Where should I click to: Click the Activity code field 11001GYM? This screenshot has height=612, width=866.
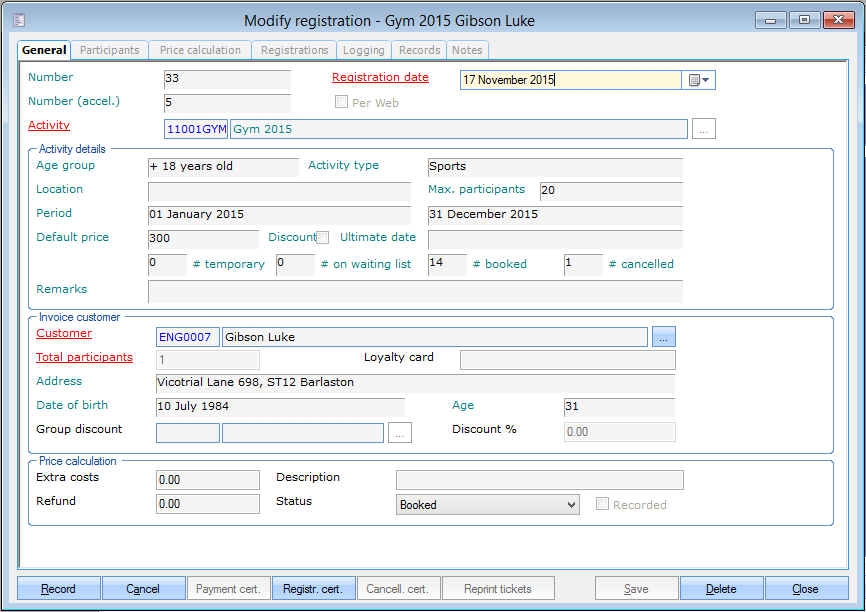196,129
